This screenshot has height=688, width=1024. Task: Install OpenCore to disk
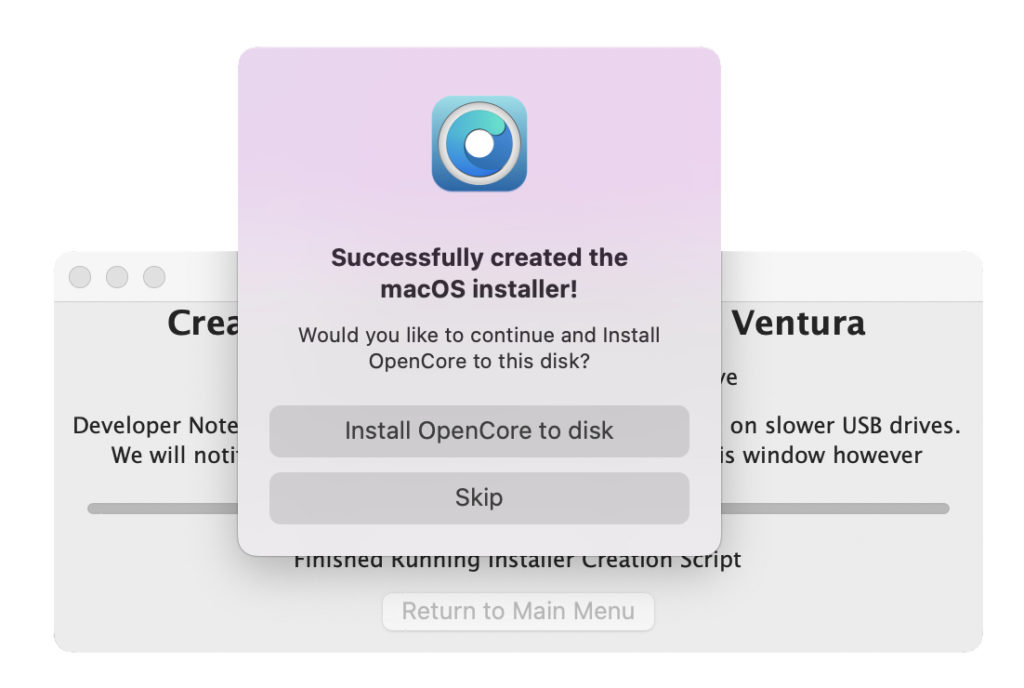tap(479, 431)
